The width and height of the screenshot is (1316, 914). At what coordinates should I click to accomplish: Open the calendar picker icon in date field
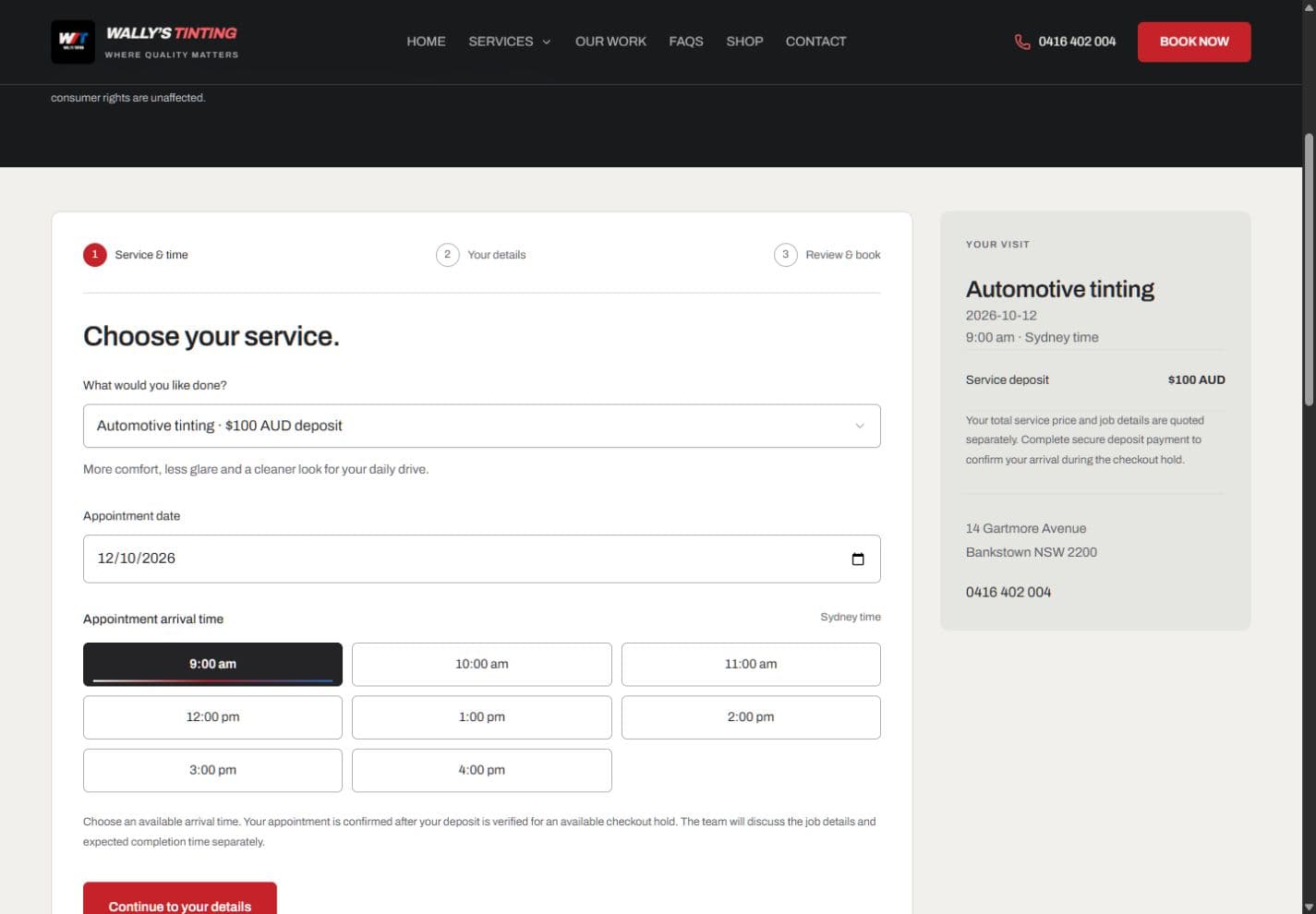(x=858, y=559)
